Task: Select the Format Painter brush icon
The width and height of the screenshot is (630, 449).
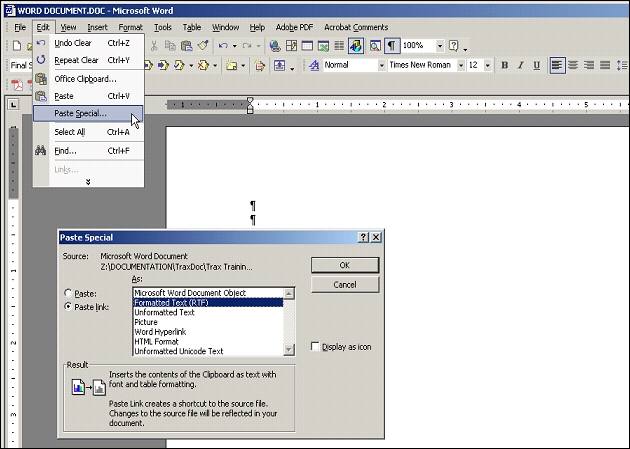Action: (x=203, y=46)
